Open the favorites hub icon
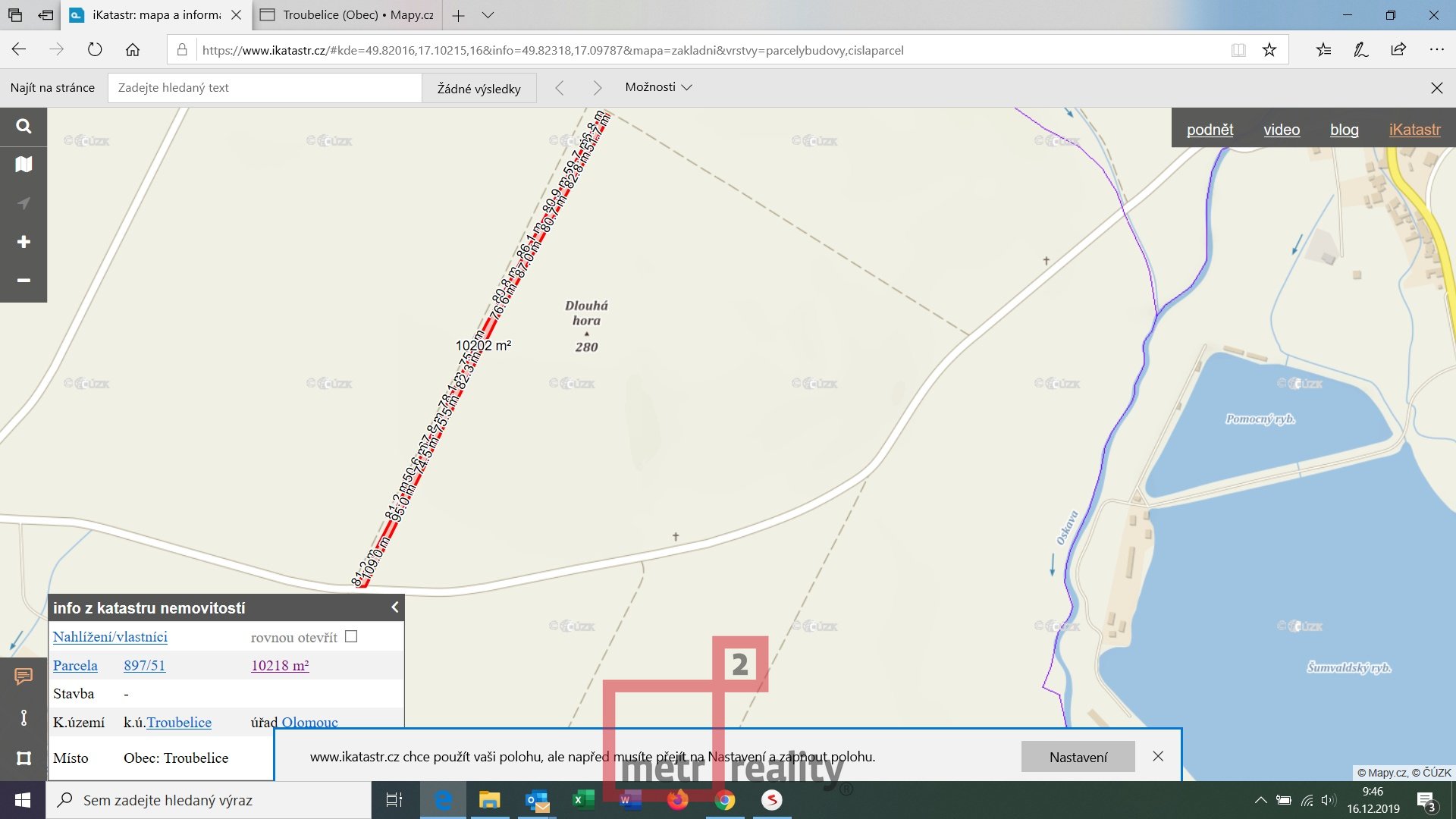The image size is (1456, 819). [x=1323, y=50]
